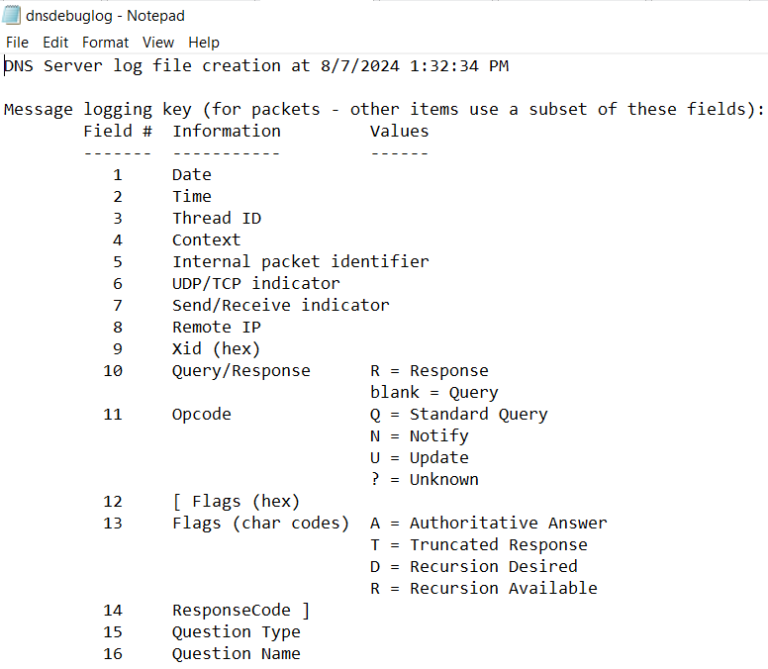The width and height of the screenshot is (768, 669).
Task: Open the View menu
Action: pos(158,43)
